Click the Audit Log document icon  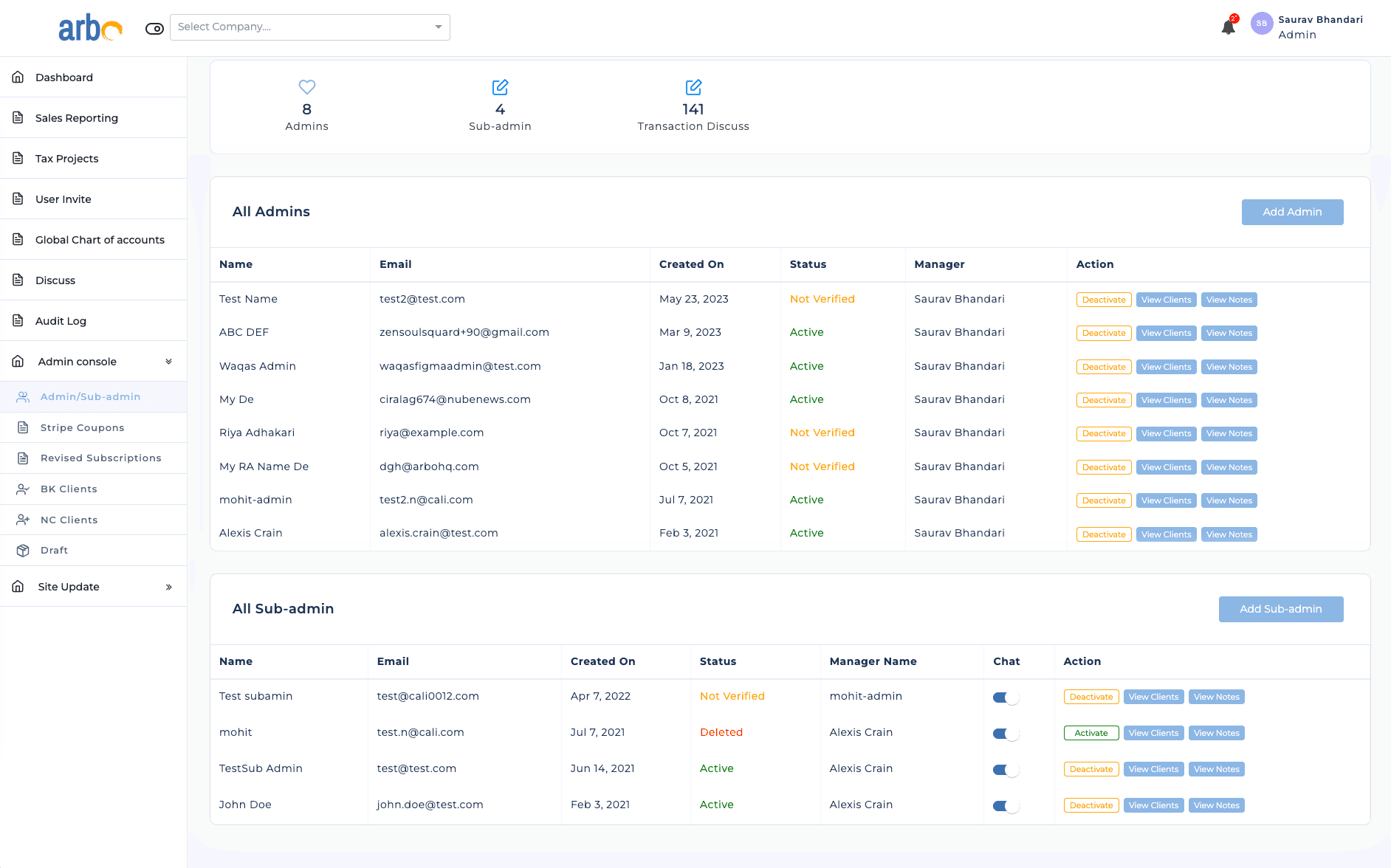pos(18,320)
